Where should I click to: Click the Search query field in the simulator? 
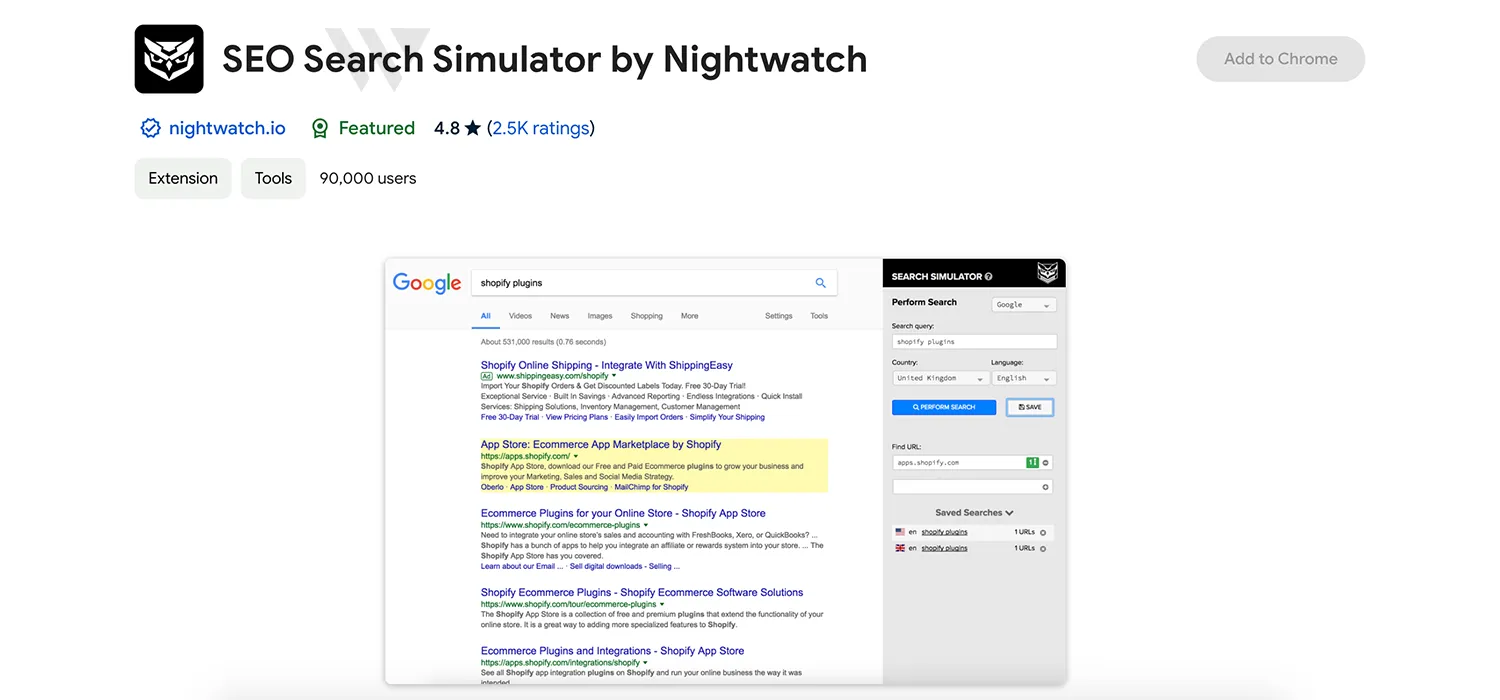coord(974,342)
